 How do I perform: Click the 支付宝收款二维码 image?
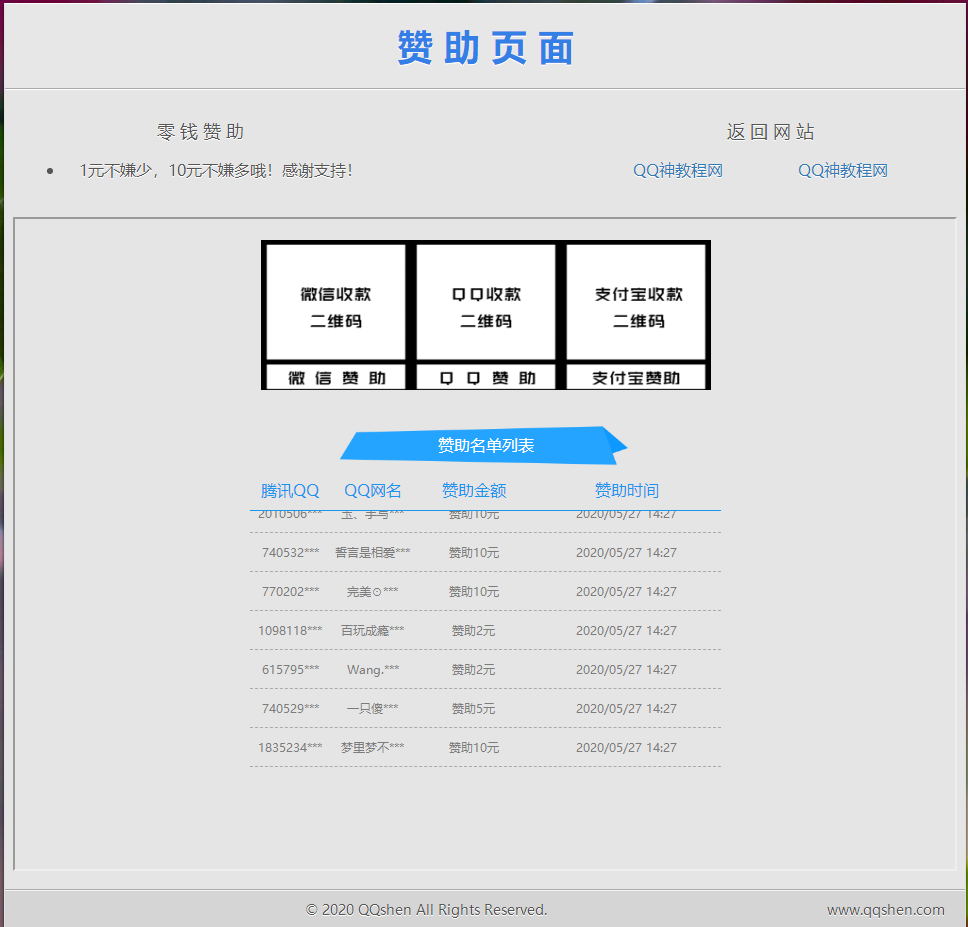(636, 302)
